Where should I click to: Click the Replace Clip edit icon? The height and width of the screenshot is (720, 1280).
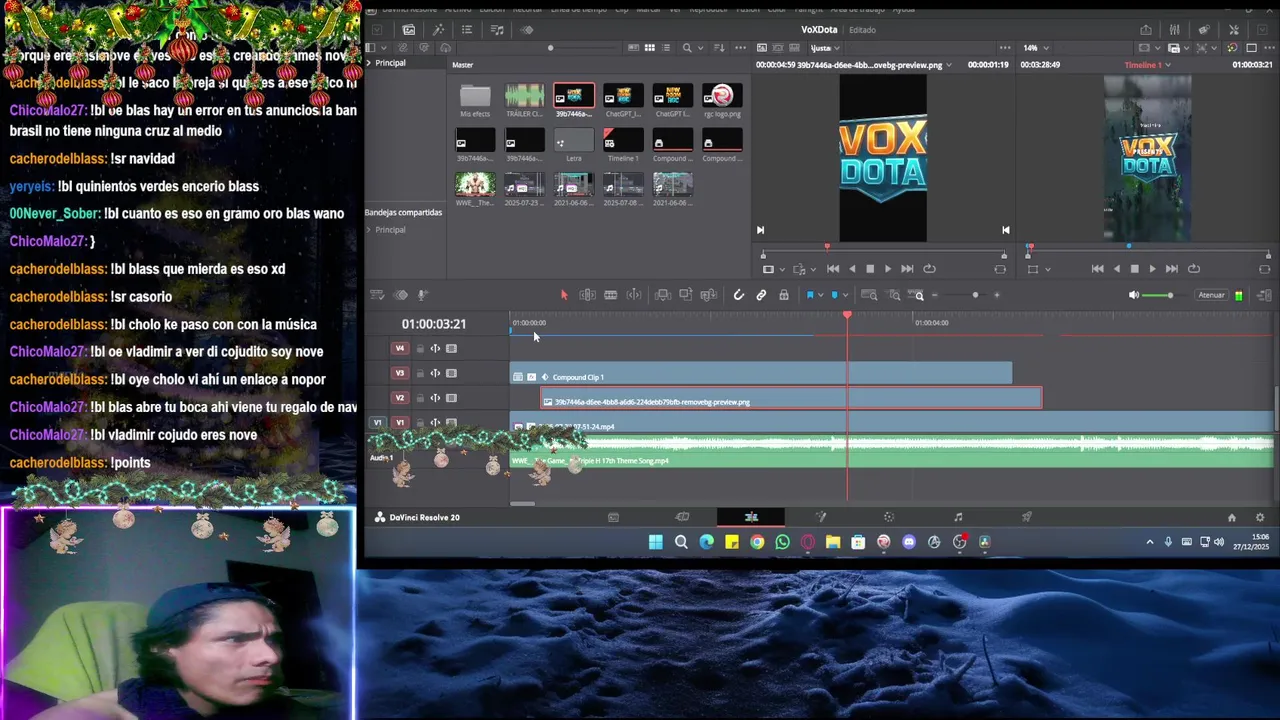pyautogui.click(x=709, y=295)
